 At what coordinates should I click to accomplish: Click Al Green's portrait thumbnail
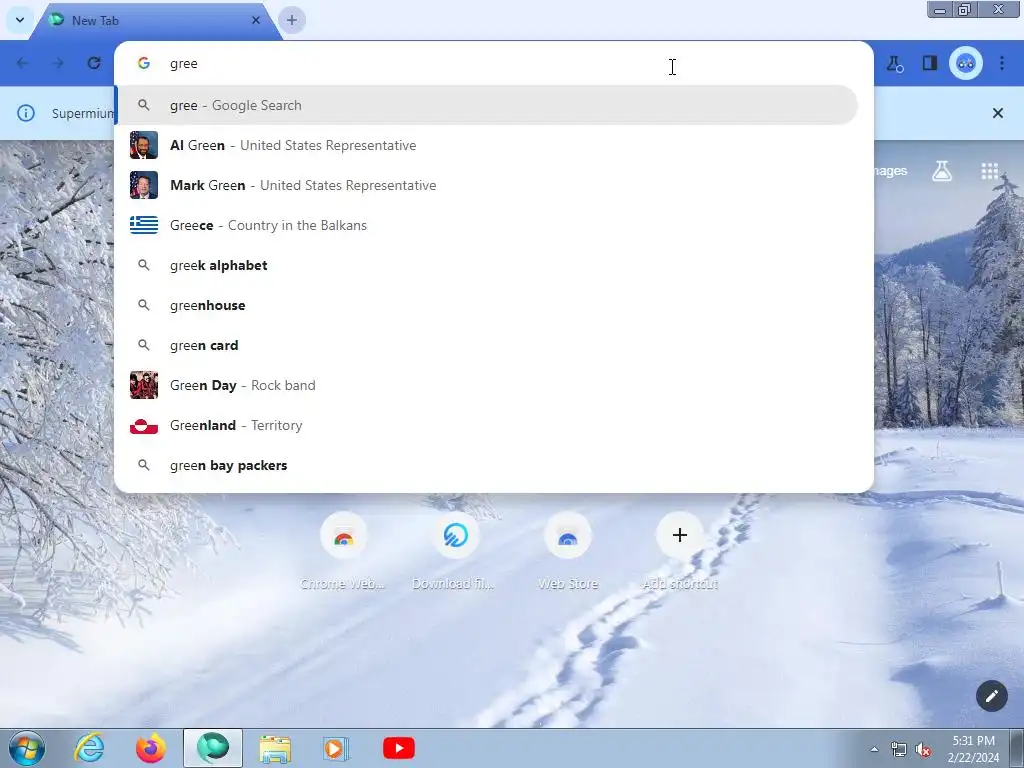click(144, 145)
